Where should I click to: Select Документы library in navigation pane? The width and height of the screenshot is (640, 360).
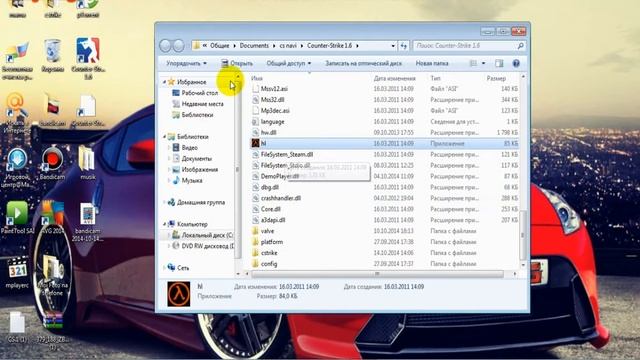coord(192,158)
